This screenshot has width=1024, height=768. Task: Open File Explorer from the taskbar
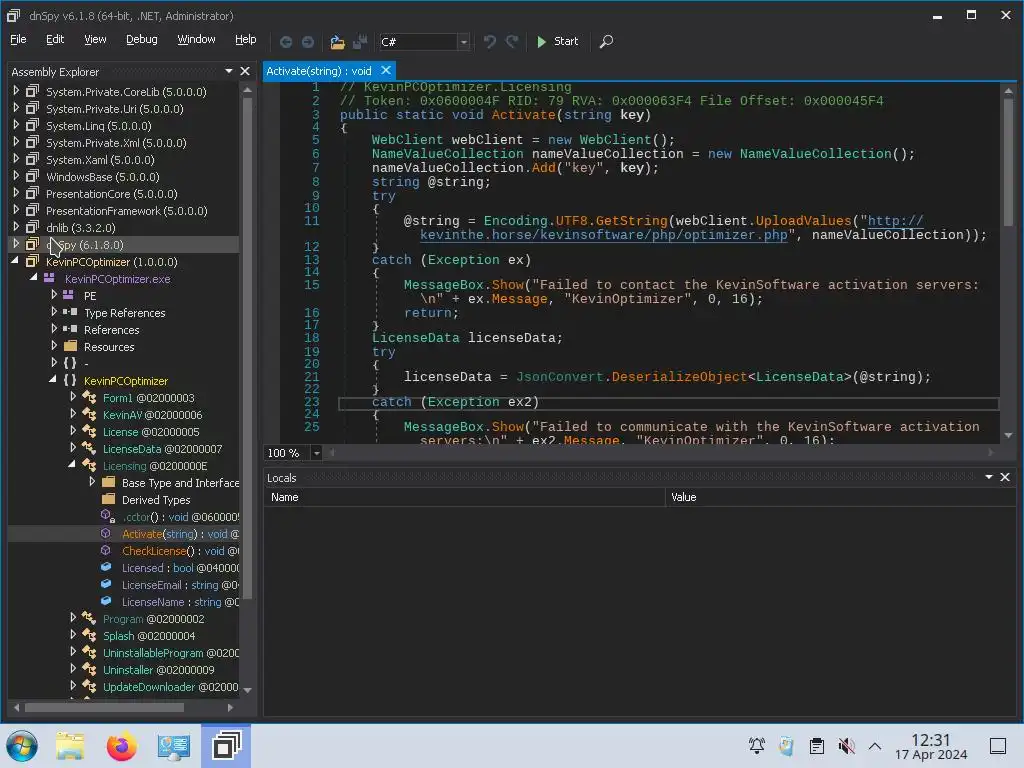pyautogui.click(x=70, y=746)
